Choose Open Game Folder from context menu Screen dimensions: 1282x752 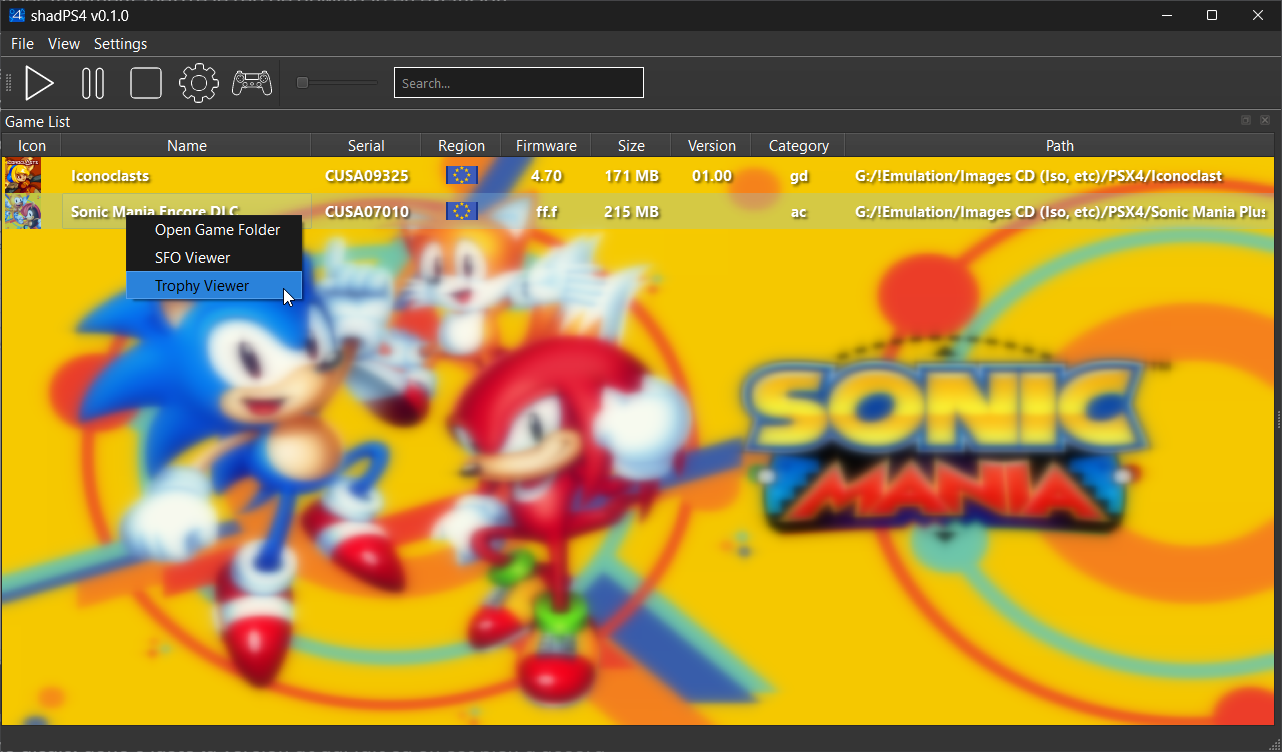(x=214, y=230)
